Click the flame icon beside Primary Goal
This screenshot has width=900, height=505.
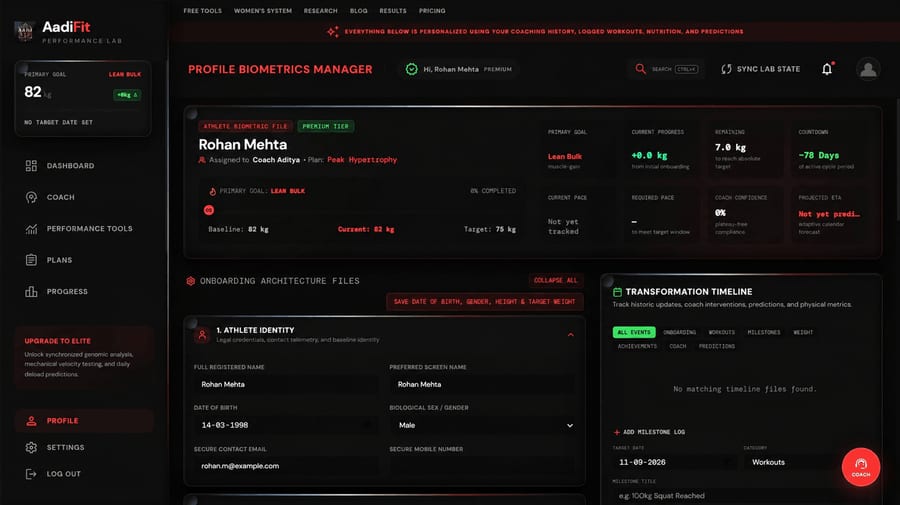(212, 191)
